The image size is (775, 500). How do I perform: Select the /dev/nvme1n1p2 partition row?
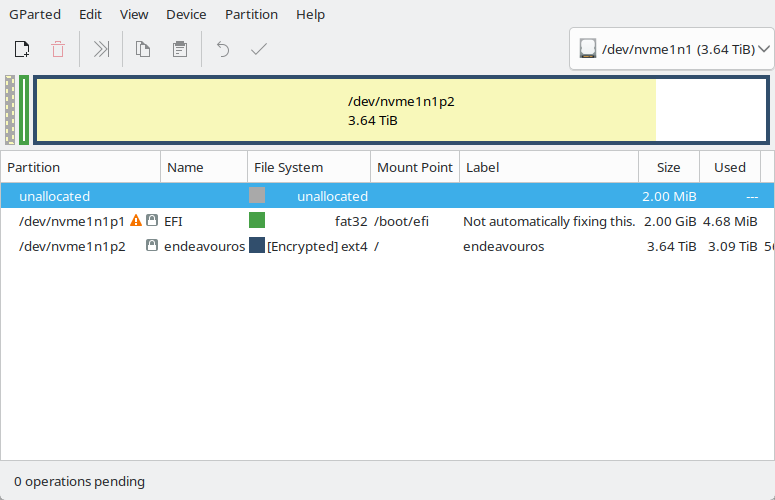(387, 246)
